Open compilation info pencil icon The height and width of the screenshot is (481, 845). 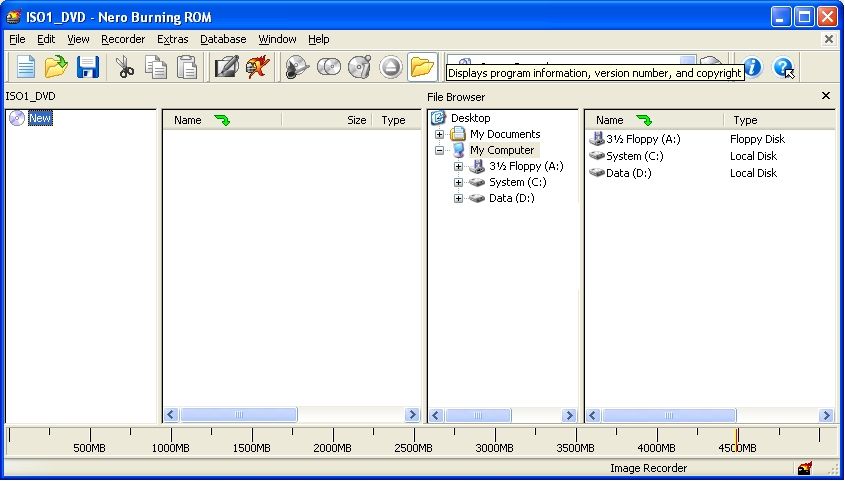pos(226,67)
